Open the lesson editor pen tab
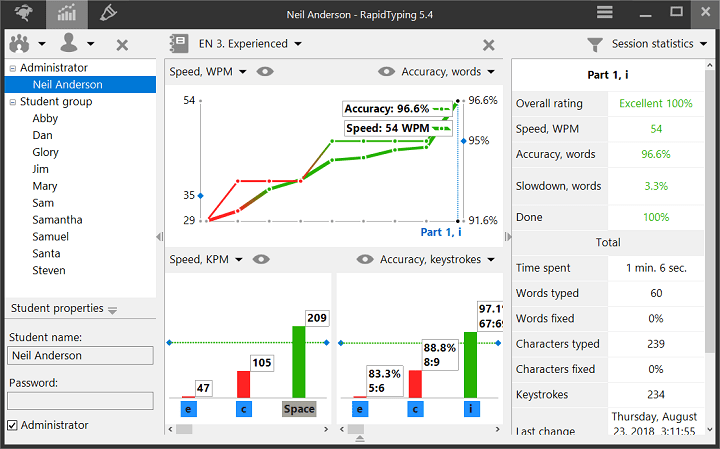This screenshot has width=720, height=449. (x=108, y=14)
